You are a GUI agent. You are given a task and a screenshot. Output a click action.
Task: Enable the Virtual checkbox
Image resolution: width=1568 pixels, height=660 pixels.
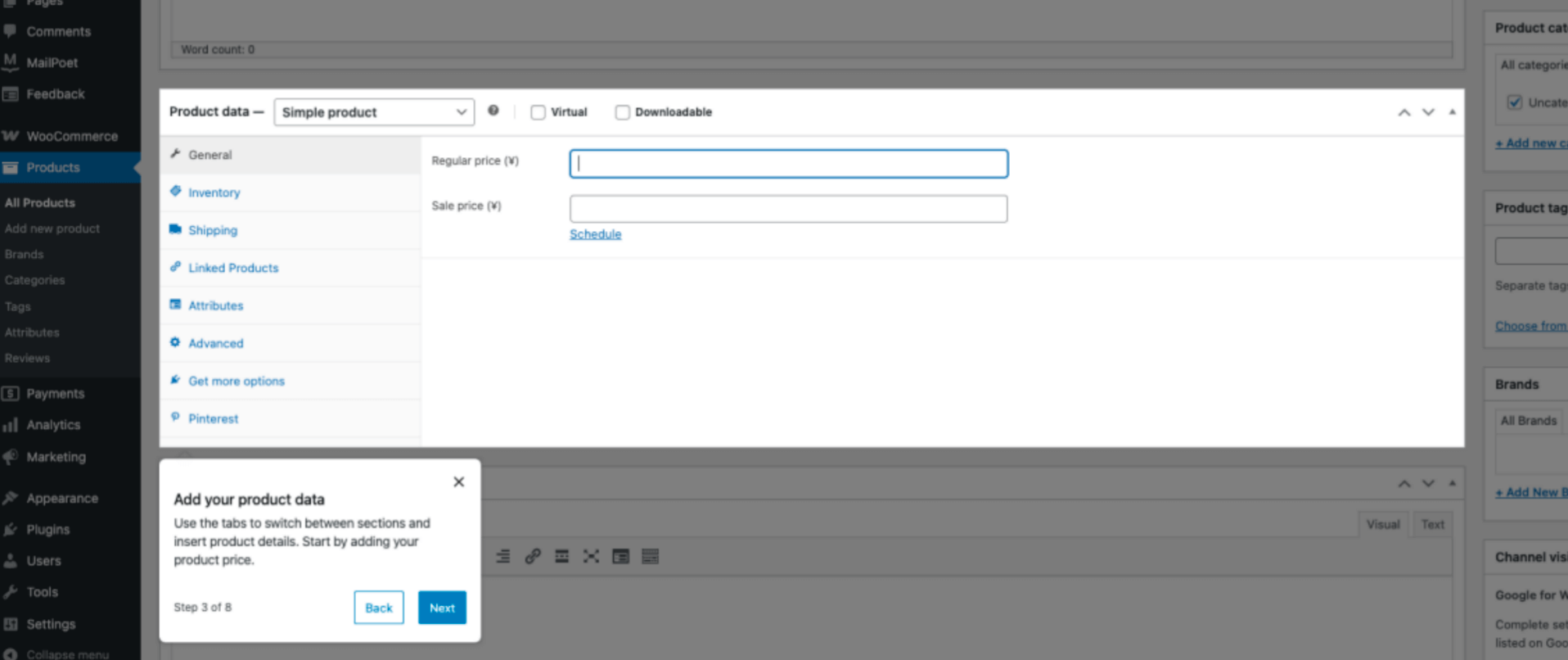(x=538, y=112)
